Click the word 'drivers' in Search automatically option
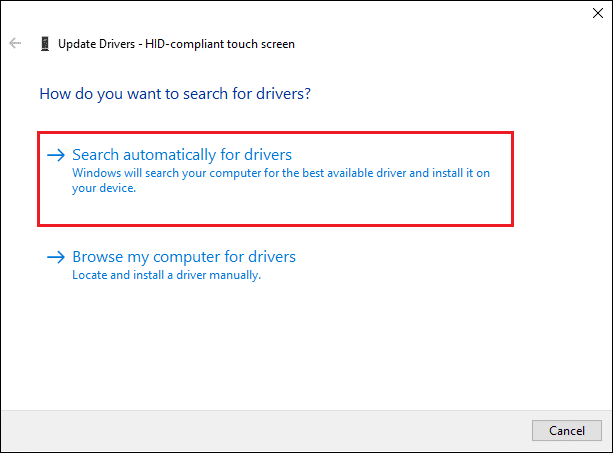 pyautogui.click(x=266, y=155)
